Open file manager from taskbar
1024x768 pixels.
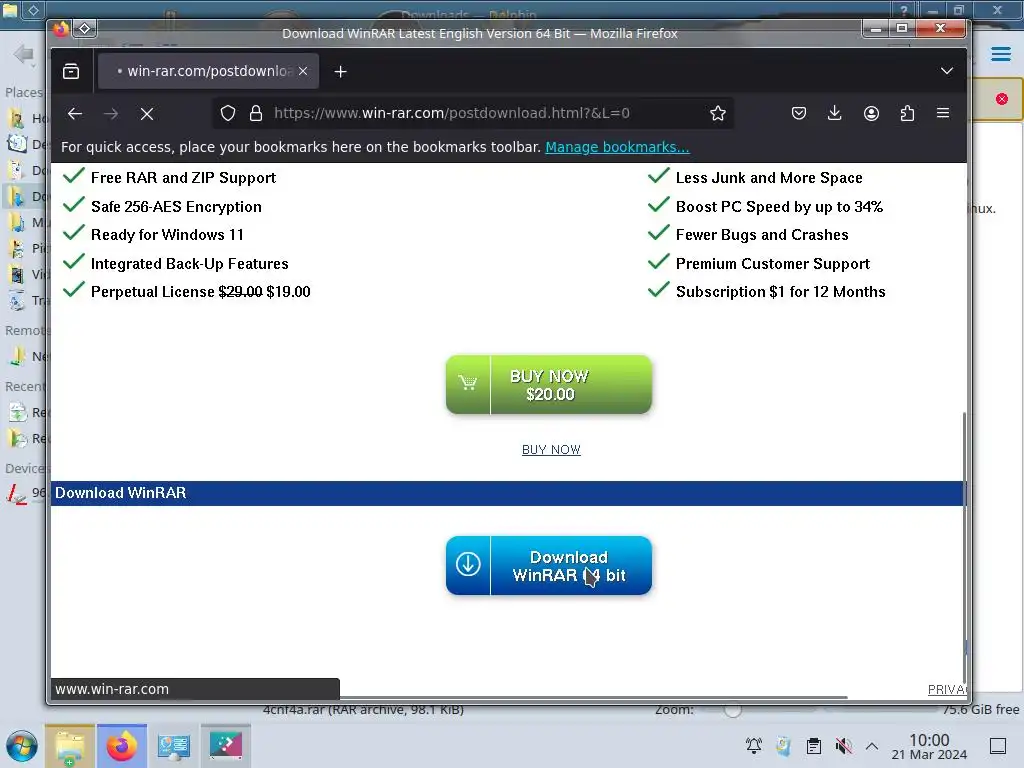coord(70,746)
